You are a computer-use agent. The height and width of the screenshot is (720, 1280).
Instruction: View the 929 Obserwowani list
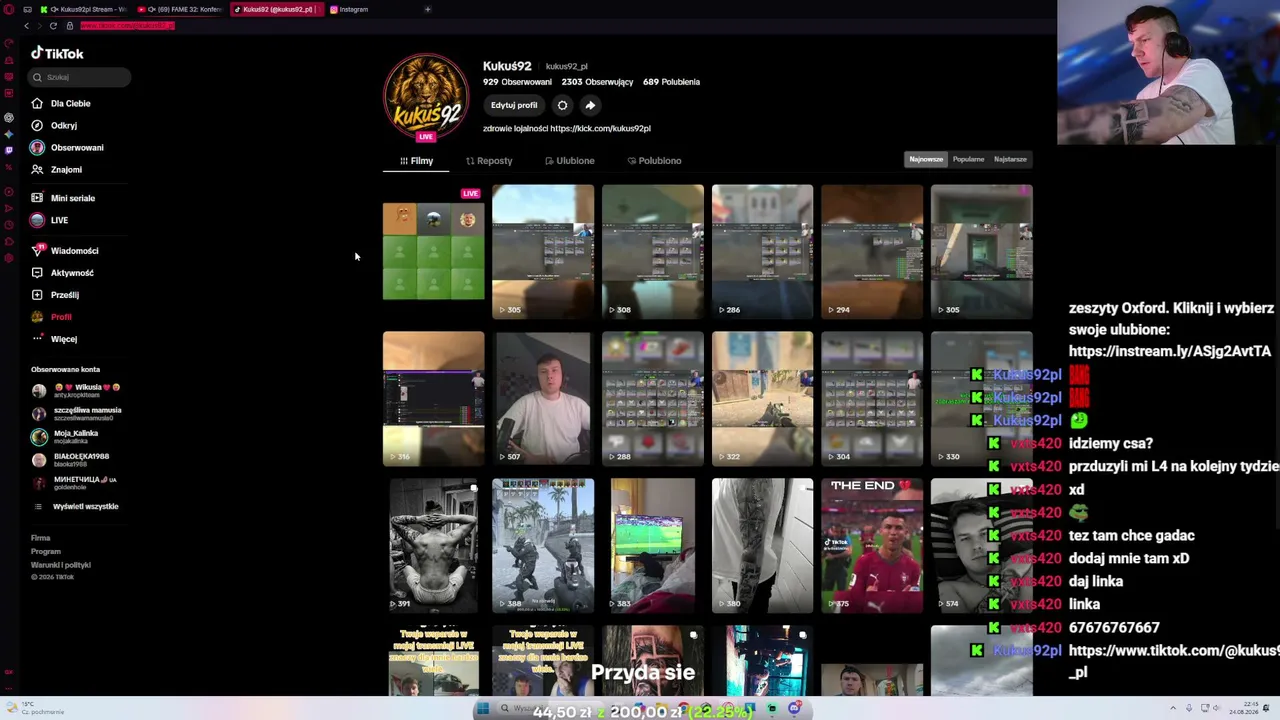coord(517,82)
